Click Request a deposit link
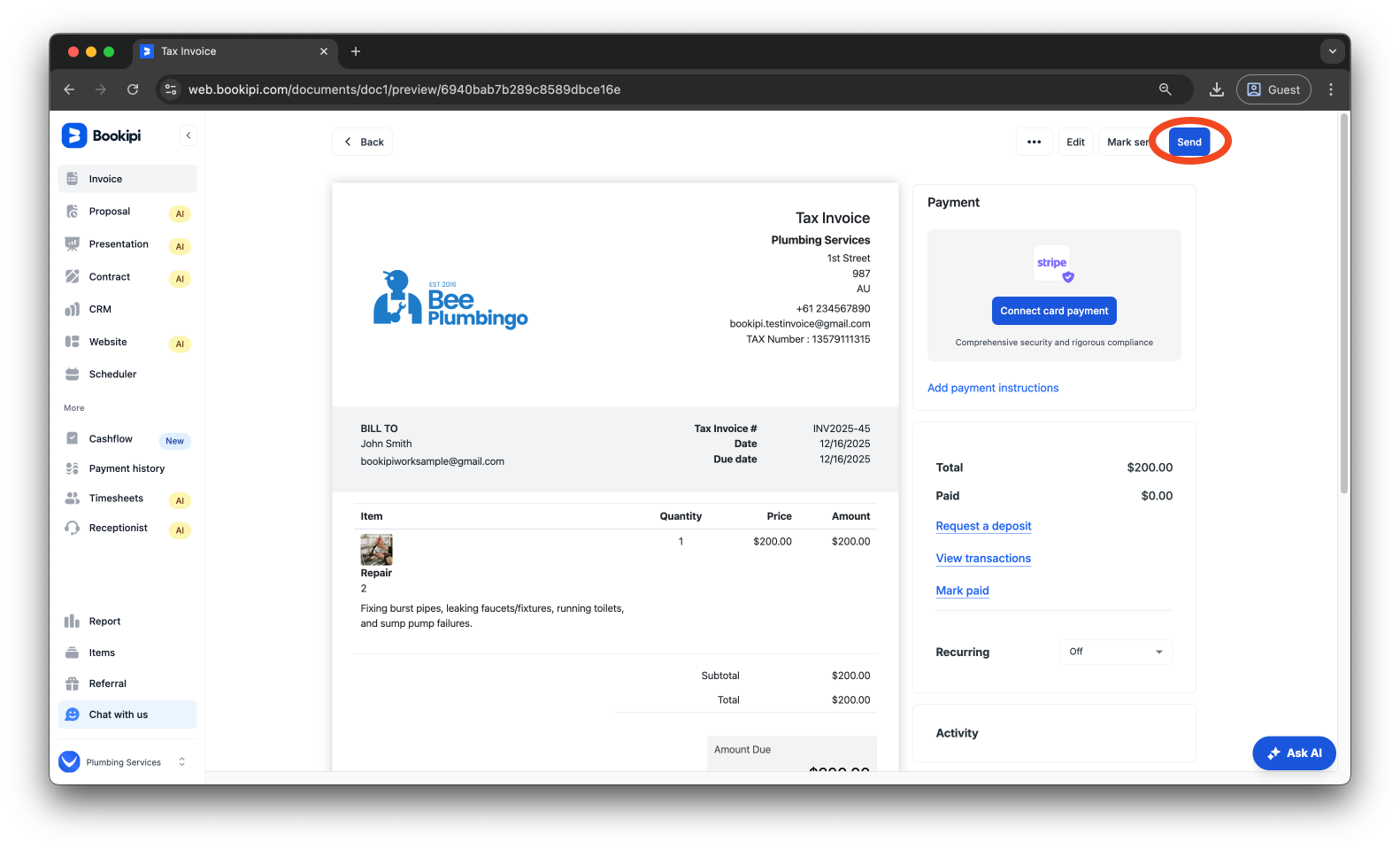This screenshot has height=850, width=1400. pos(983,526)
